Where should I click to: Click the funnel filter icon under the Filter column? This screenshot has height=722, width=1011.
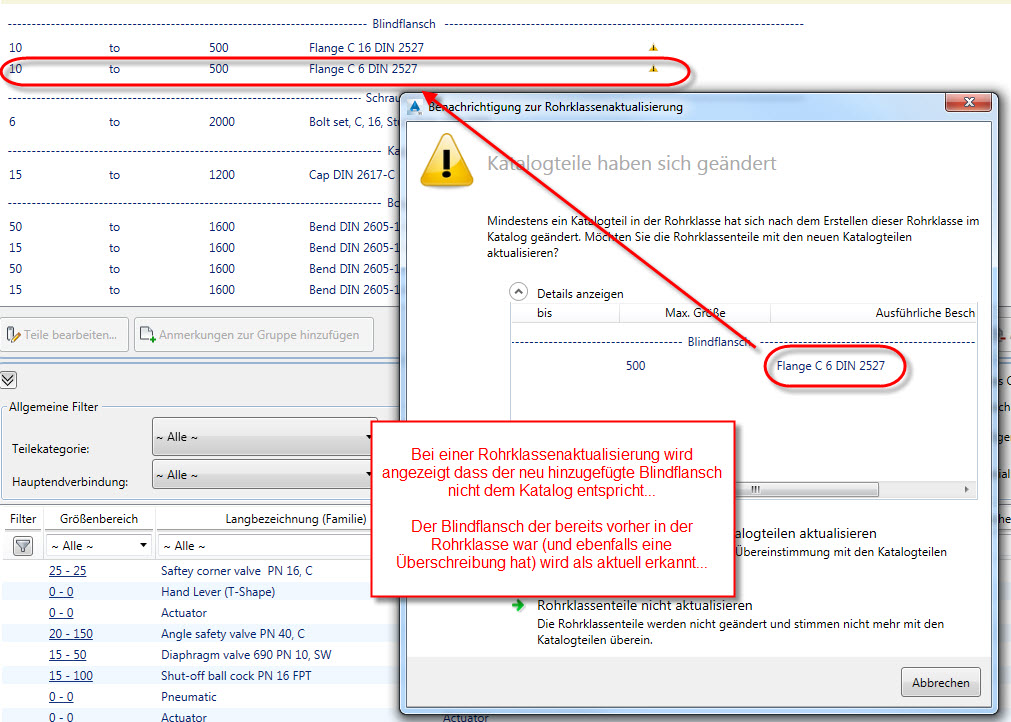tap(23, 546)
